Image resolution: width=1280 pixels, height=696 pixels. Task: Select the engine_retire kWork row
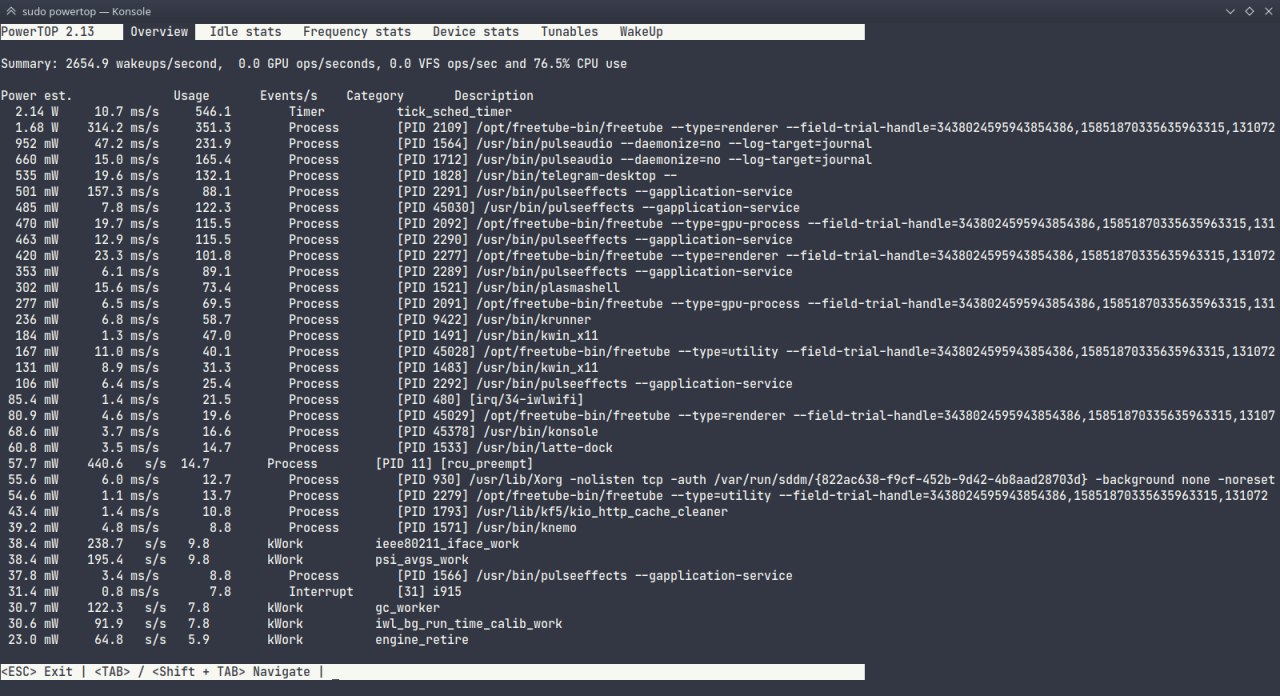pyautogui.click(x=238, y=640)
